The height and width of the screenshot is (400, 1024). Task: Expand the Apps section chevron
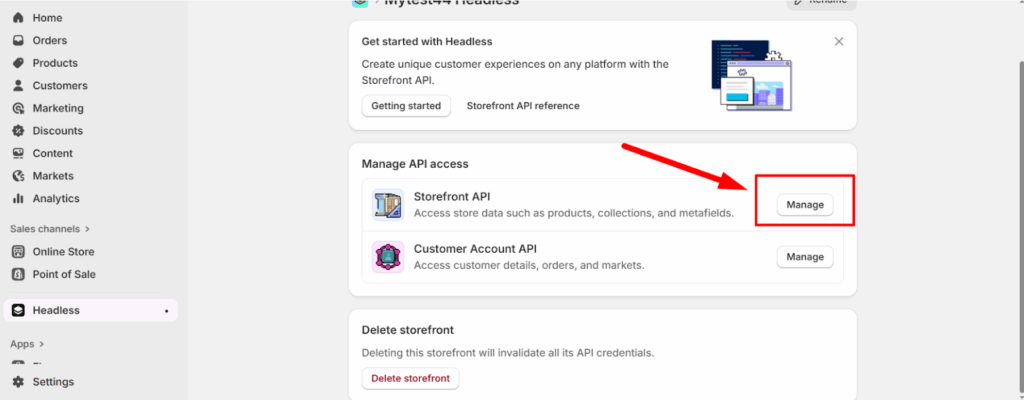(43, 344)
